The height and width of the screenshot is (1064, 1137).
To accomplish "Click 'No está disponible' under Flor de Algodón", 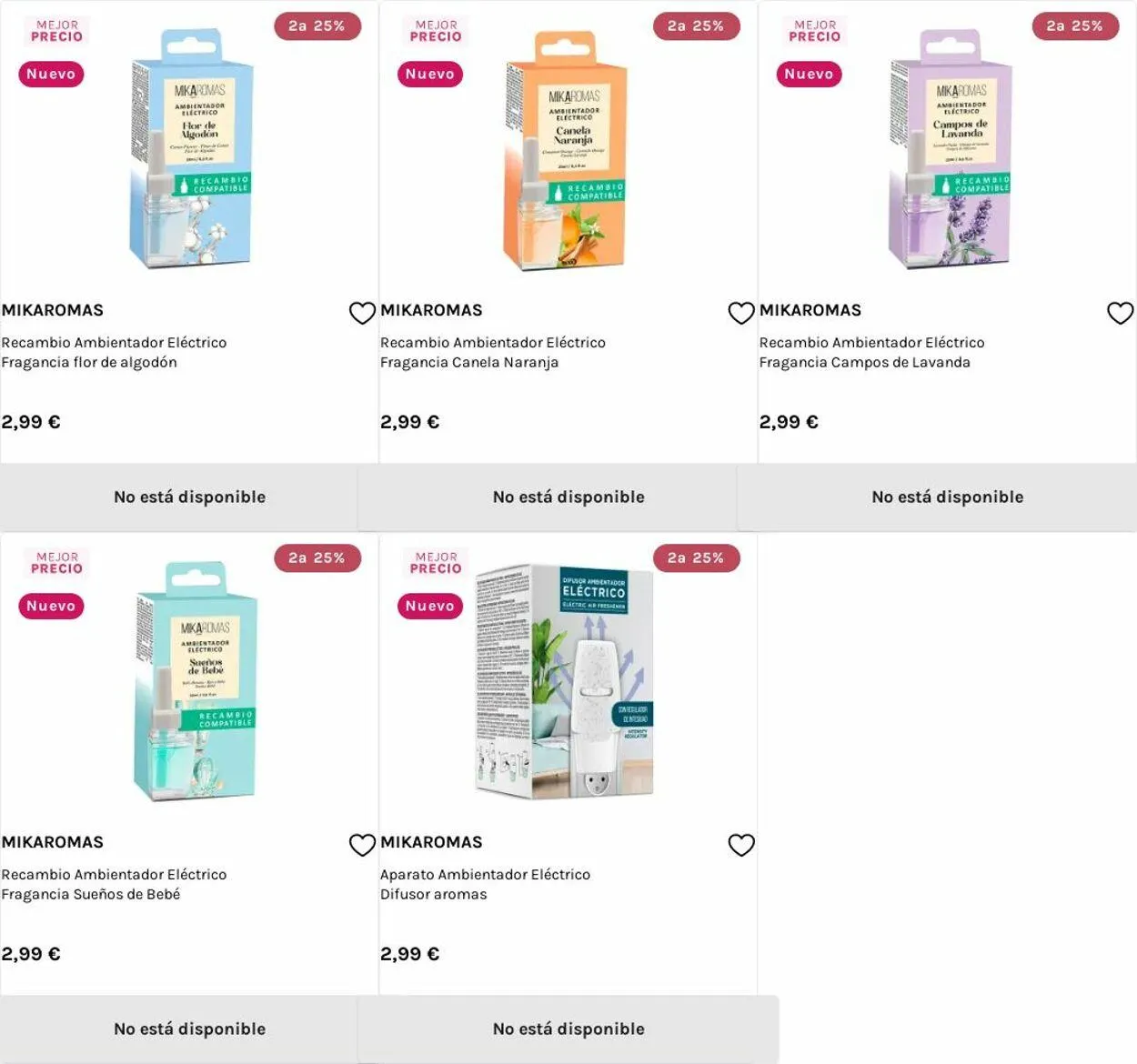I will [x=189, y=497].
